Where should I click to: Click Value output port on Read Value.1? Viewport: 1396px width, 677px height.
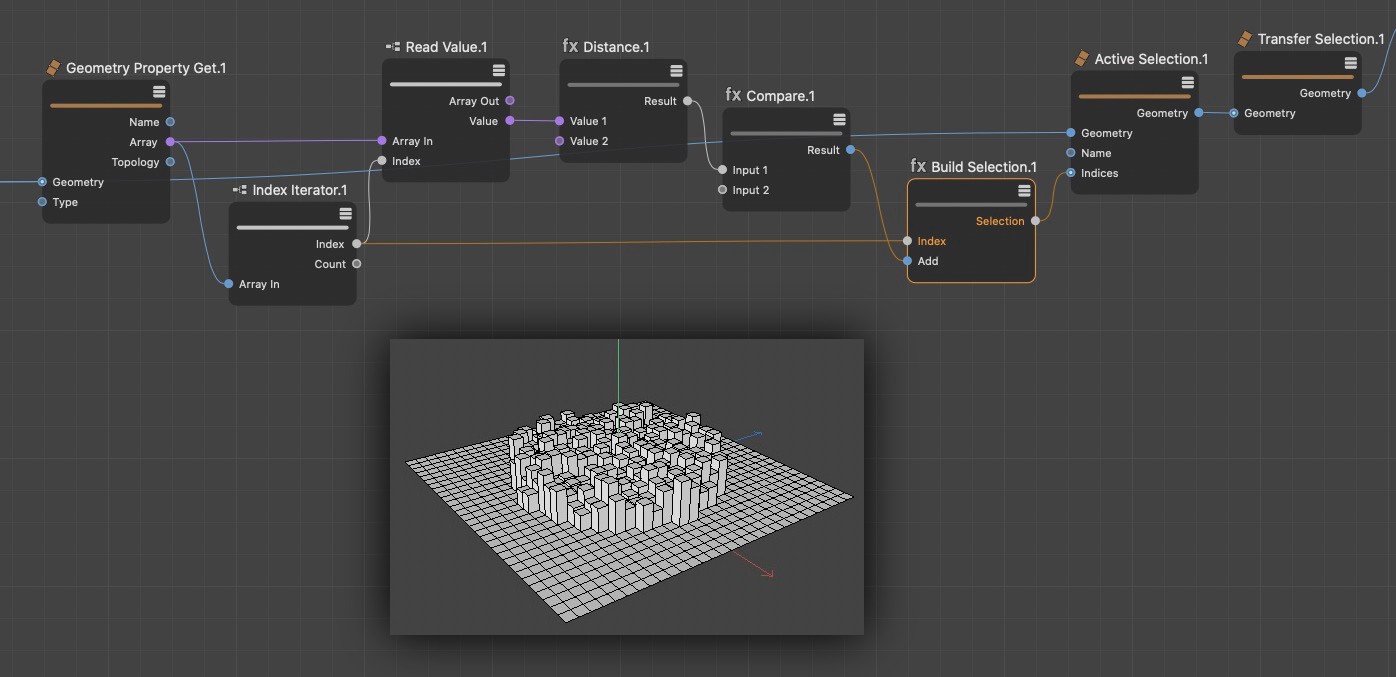click(510, 121)
